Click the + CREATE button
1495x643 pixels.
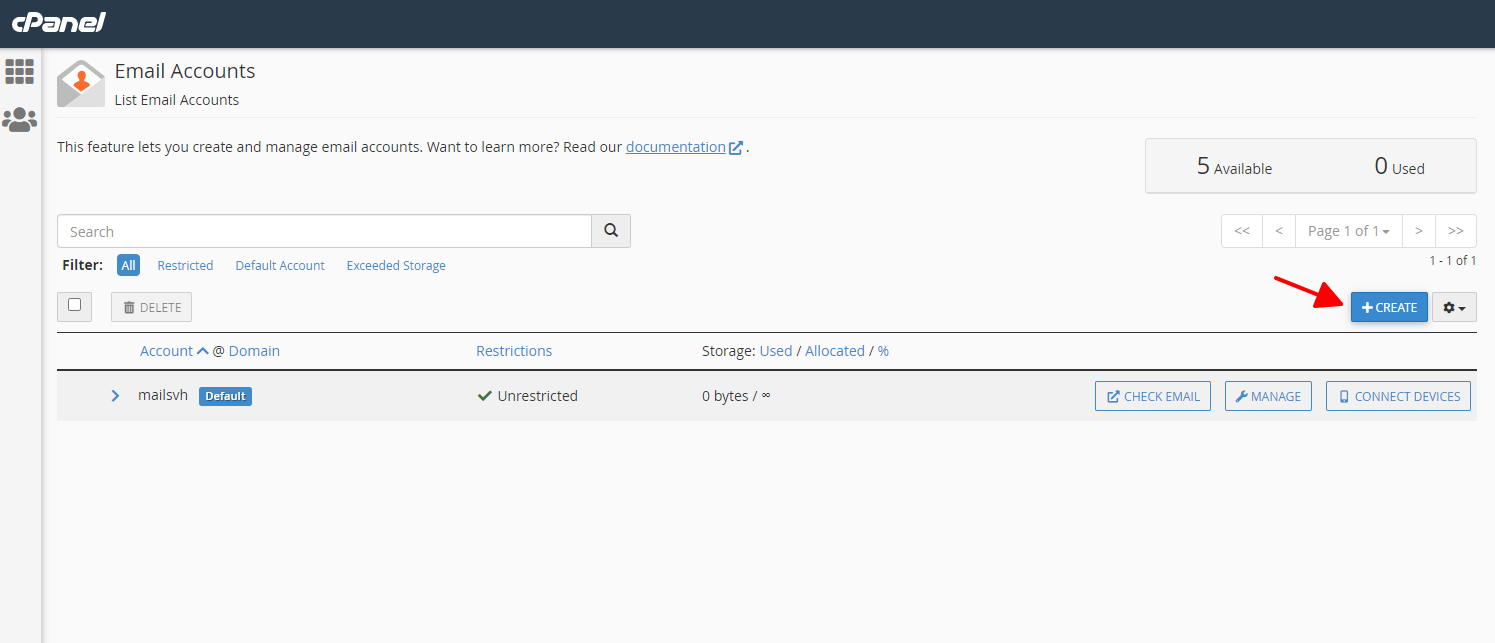click(1389, 307)
